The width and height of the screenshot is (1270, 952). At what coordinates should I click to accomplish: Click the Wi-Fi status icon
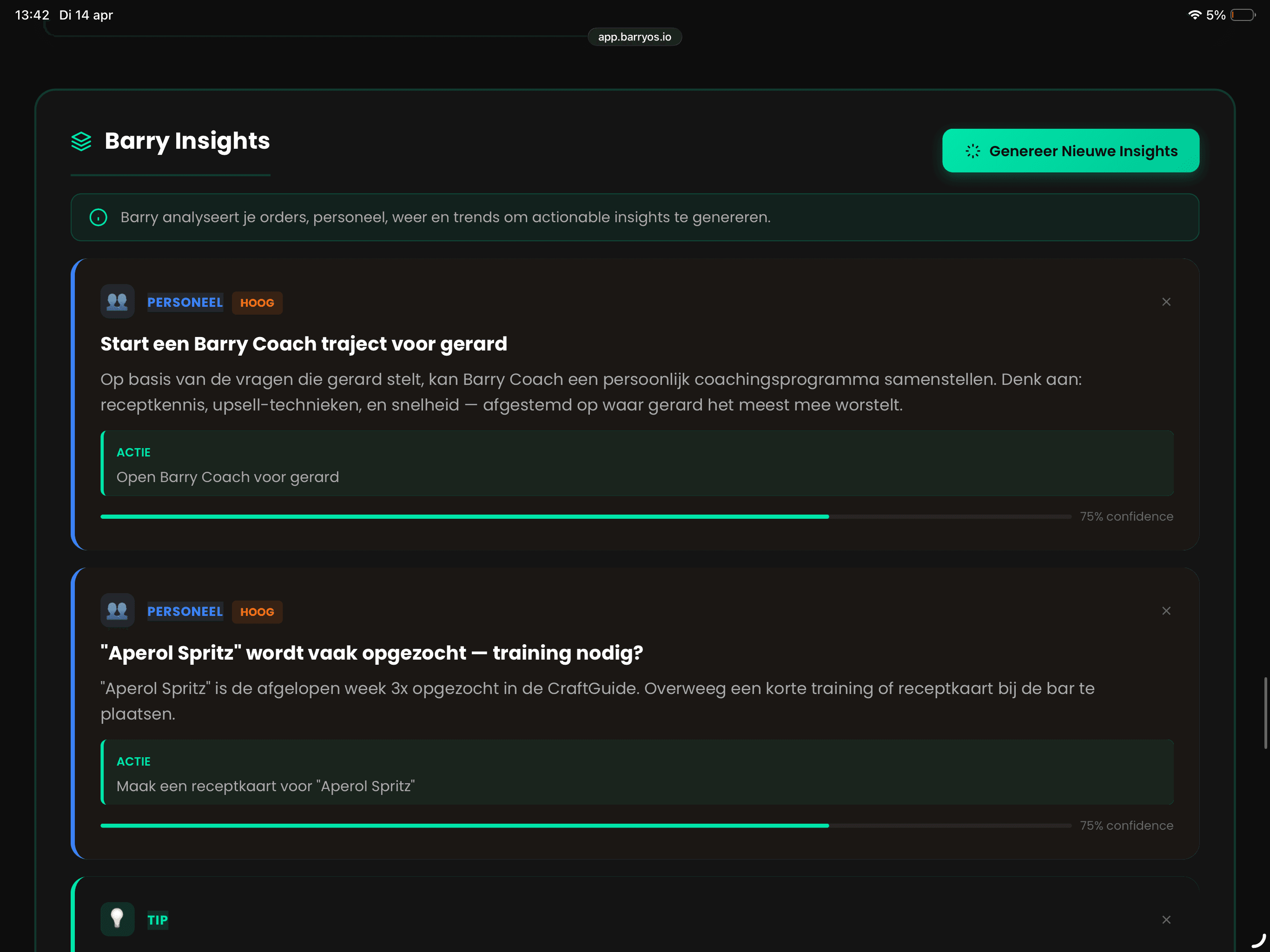[x=1194, y=15]
